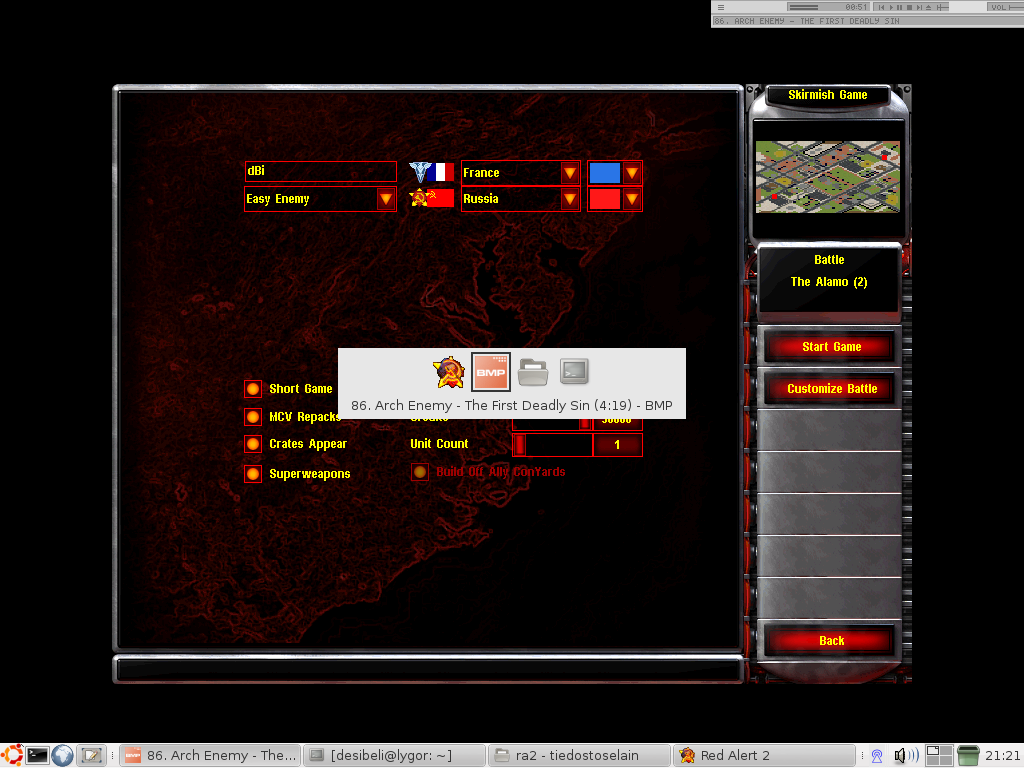The height and width of the screenshot is (768, 1024).
Task: Switch to desibeli@lygor terminal taskbar window
Action: coord(394,756)
